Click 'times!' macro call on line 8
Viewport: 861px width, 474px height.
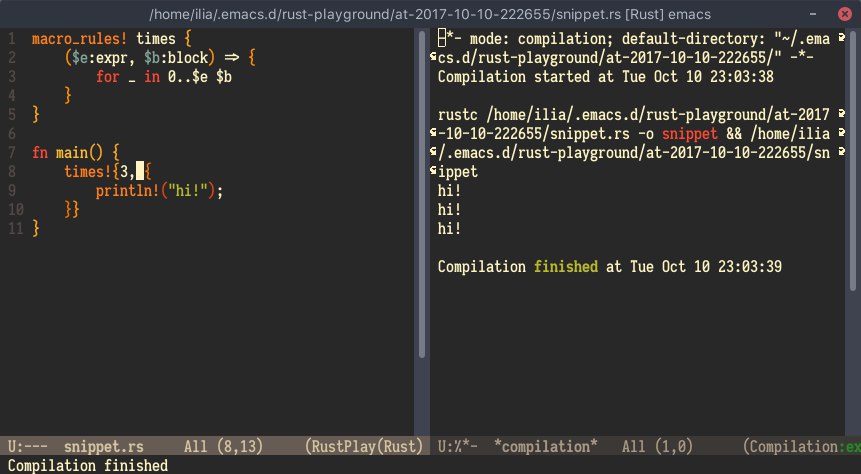(88, 171)
